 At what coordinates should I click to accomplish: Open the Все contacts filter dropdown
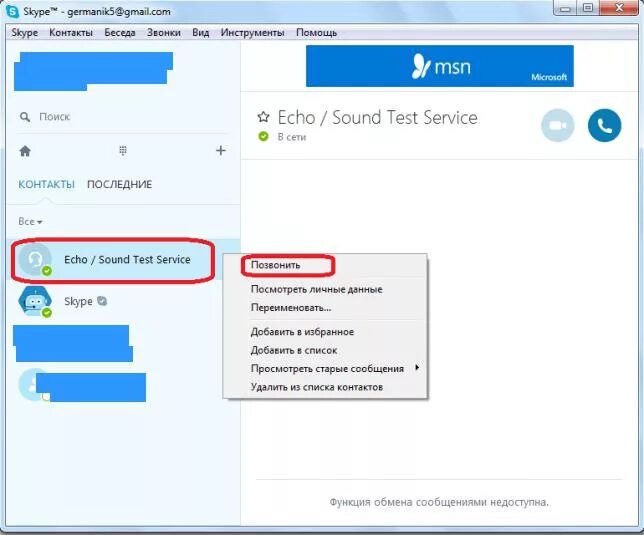pyautogui.click(x=30, y=222)
